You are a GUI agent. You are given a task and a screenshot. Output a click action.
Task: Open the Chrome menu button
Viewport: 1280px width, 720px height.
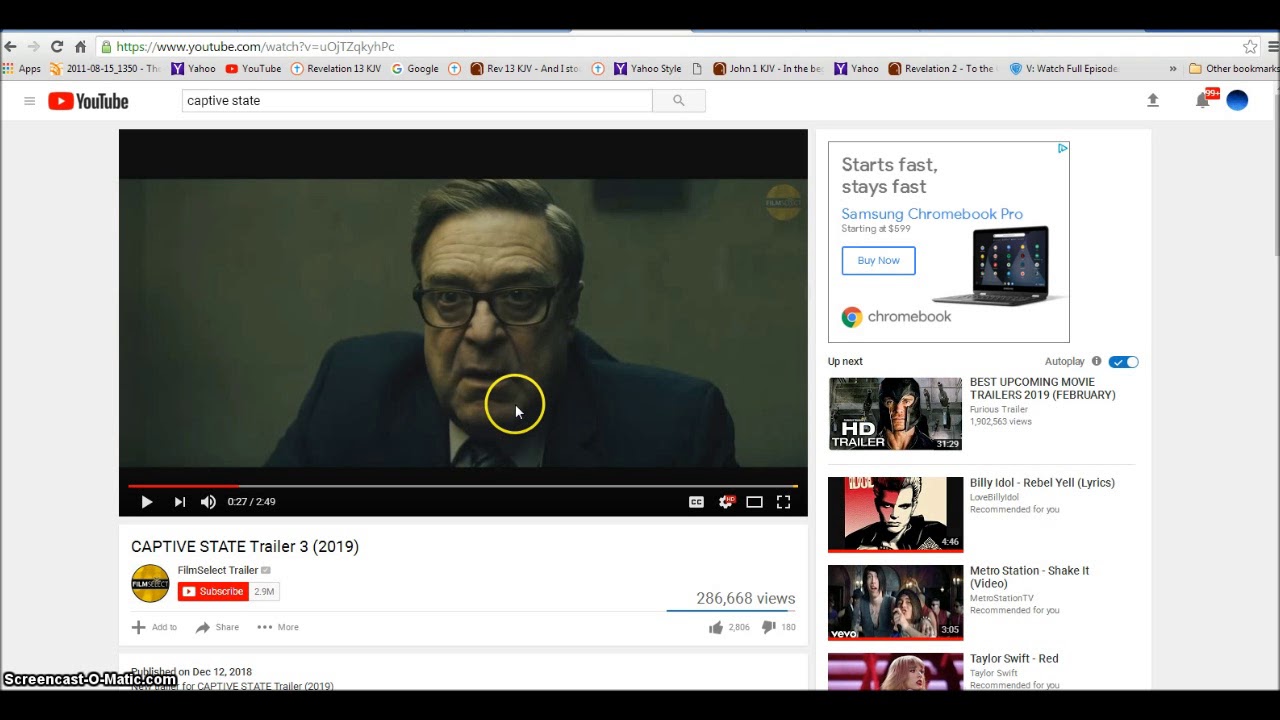(x=1272, y=47)
